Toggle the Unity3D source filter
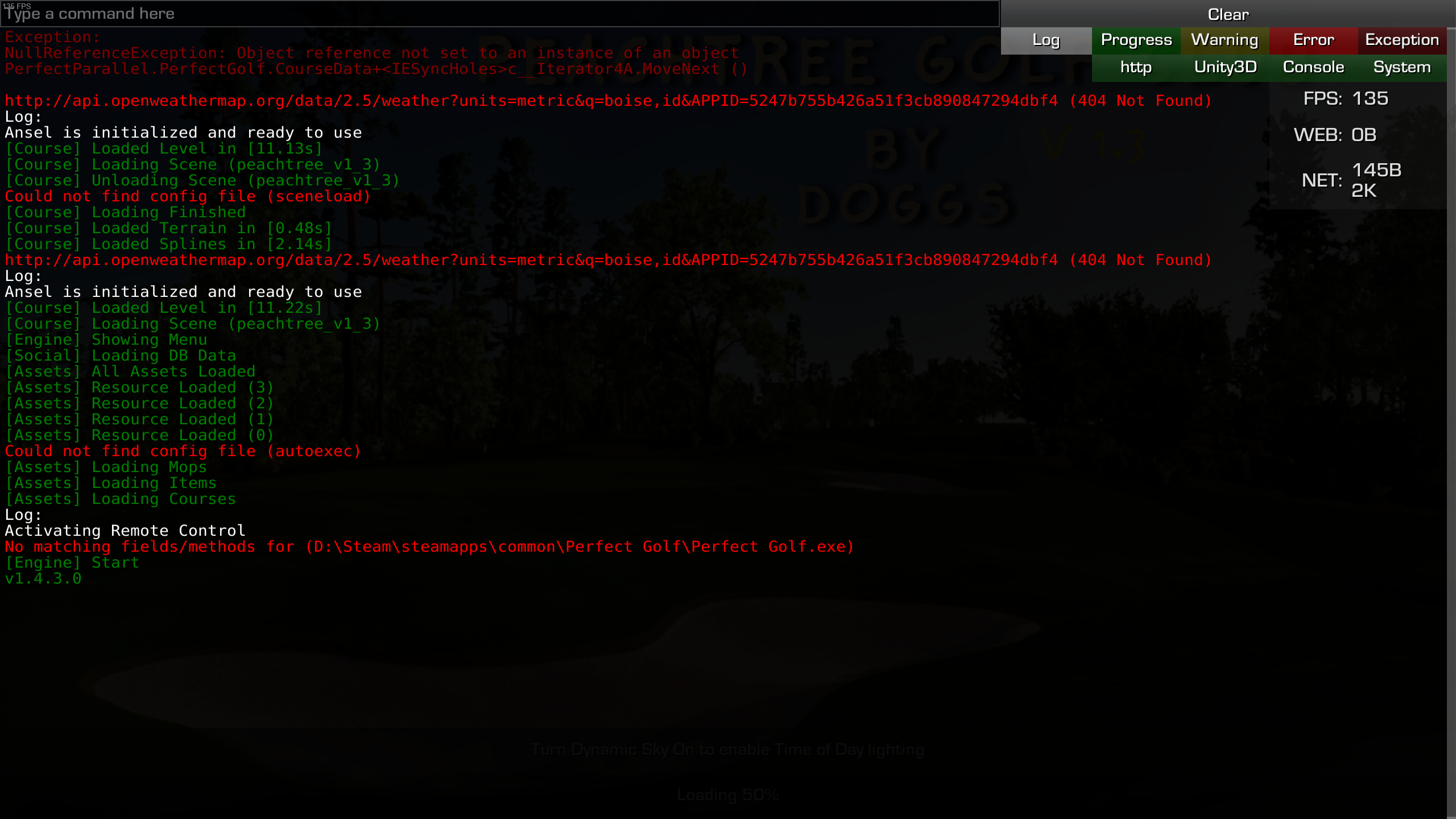 (x=1225, y=68)
